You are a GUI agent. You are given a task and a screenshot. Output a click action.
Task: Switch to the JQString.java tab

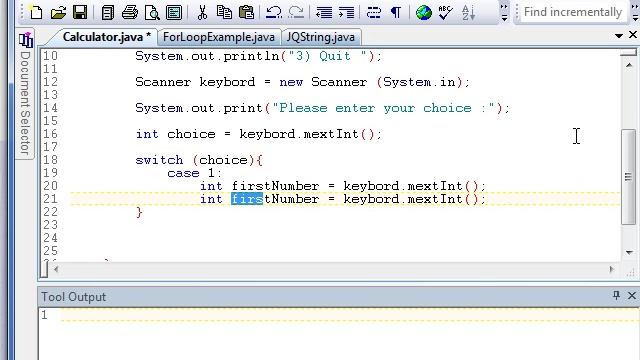click(321, 37)
